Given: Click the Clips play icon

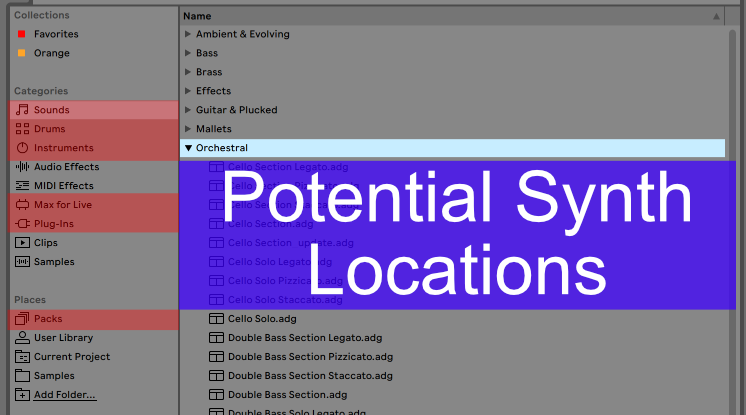Looking at the screenshot, I should click(x=22, y=243).
